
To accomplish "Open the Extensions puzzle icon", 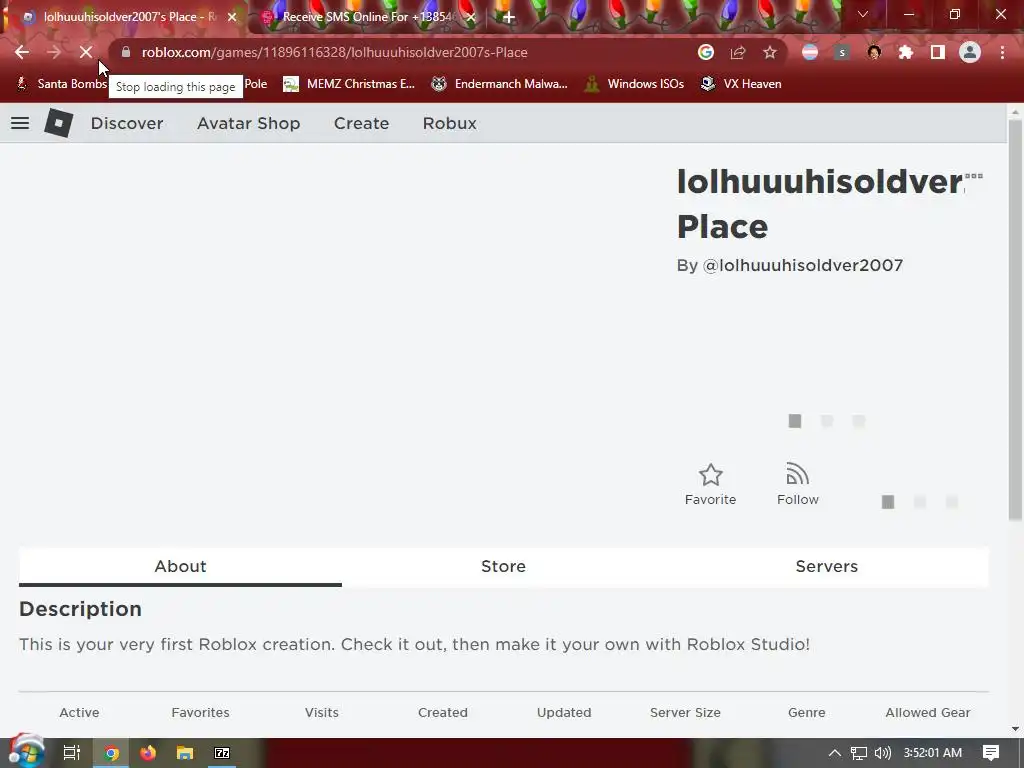I will (x=906, y=52).
